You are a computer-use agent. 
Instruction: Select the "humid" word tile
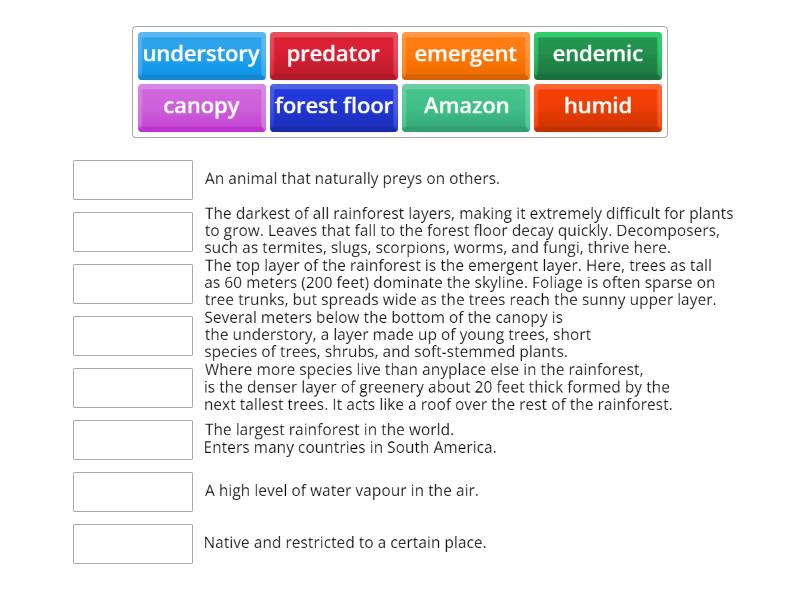pyautogui.click(x=598, y=107)
